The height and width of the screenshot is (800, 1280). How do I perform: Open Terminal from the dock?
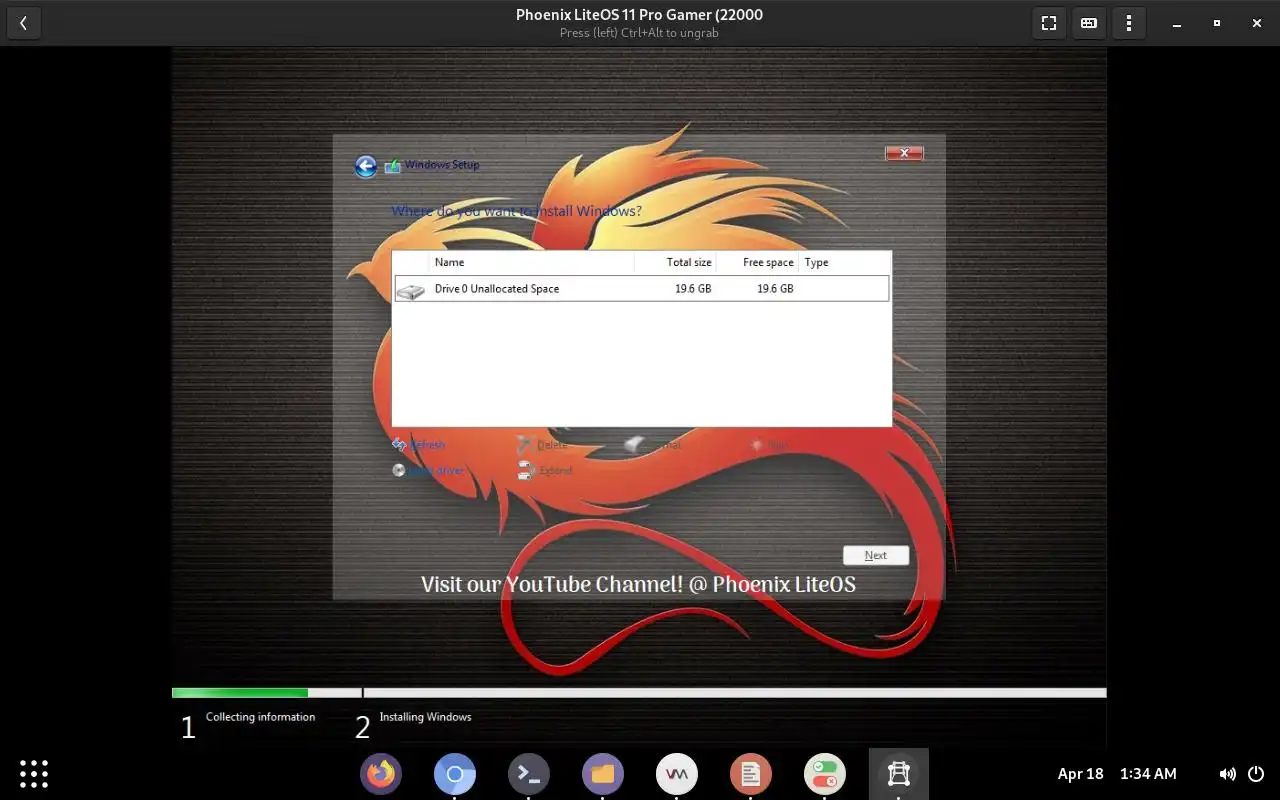[529, 774]
